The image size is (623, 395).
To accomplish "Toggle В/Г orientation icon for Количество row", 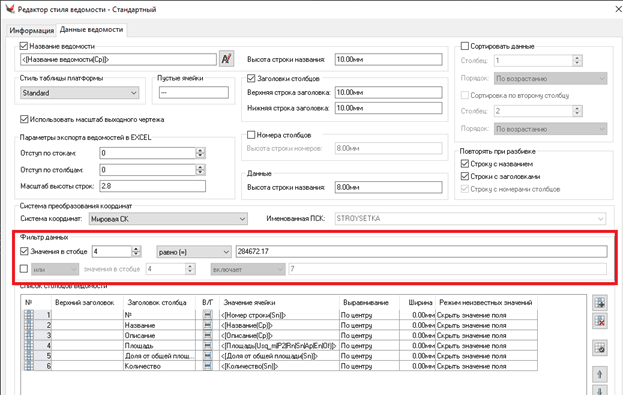I will [207, 366].
